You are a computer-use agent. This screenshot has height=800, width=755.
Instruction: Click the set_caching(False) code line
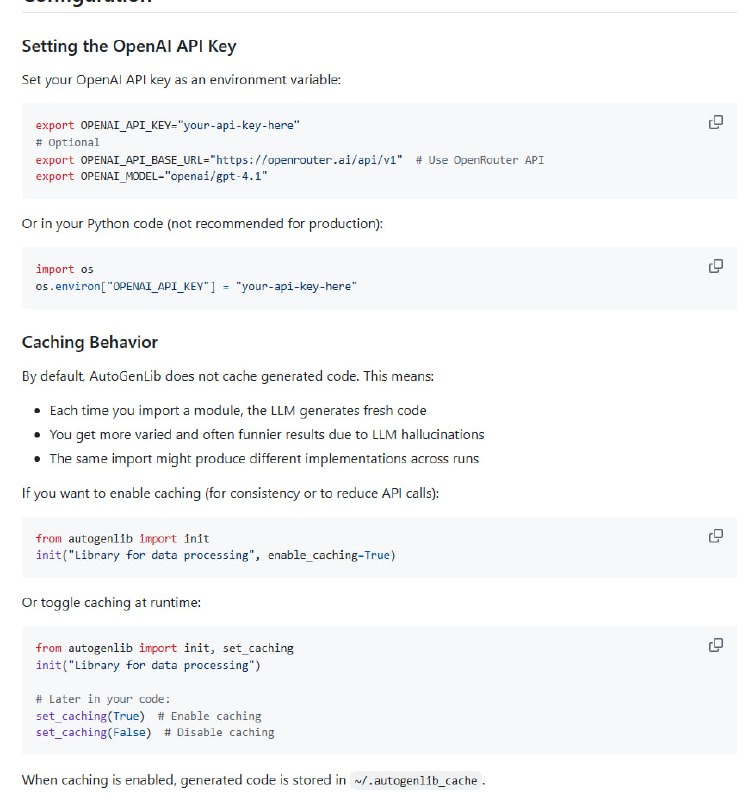93,732
